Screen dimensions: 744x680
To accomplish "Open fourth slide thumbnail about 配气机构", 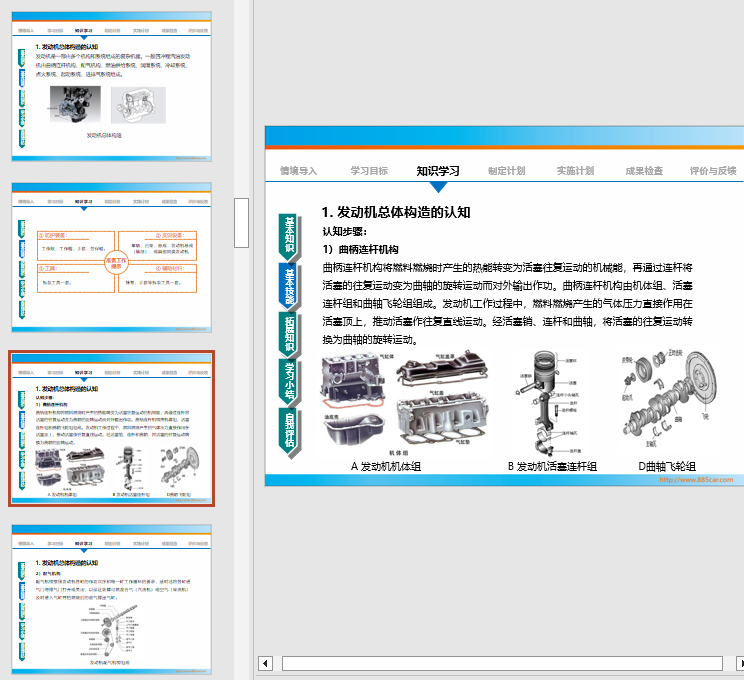I will click(x=112, y=599).
